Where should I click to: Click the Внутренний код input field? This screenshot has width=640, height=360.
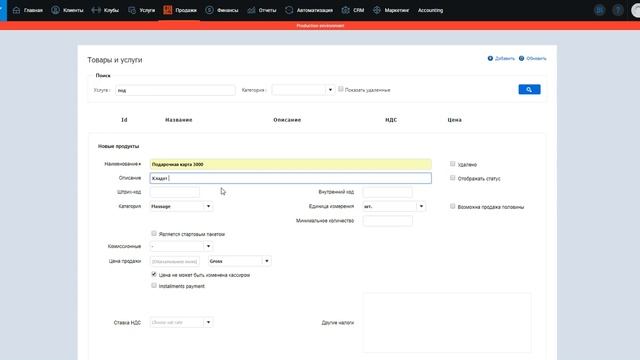coord(387,192)
